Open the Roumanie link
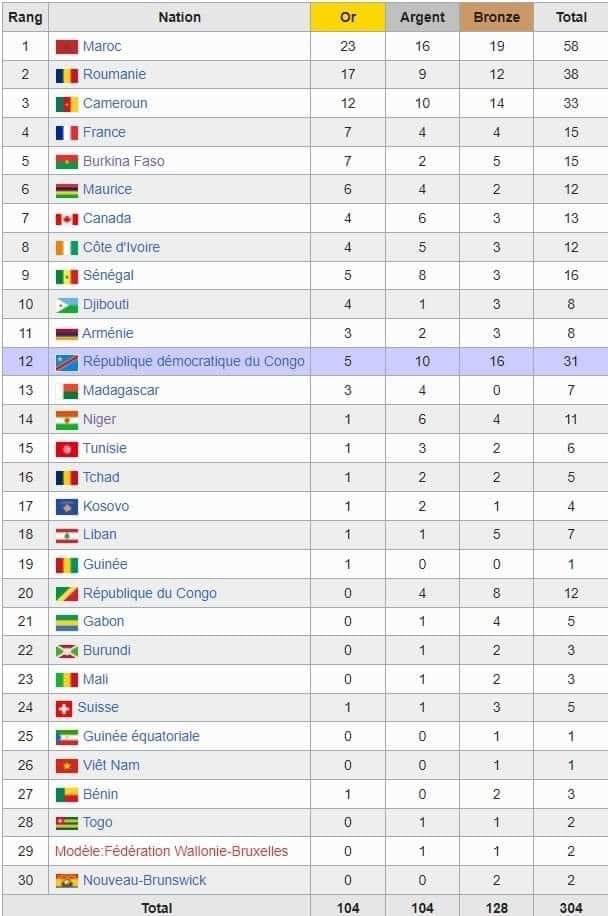Screen dimensions: 608x916 [114, 74]
